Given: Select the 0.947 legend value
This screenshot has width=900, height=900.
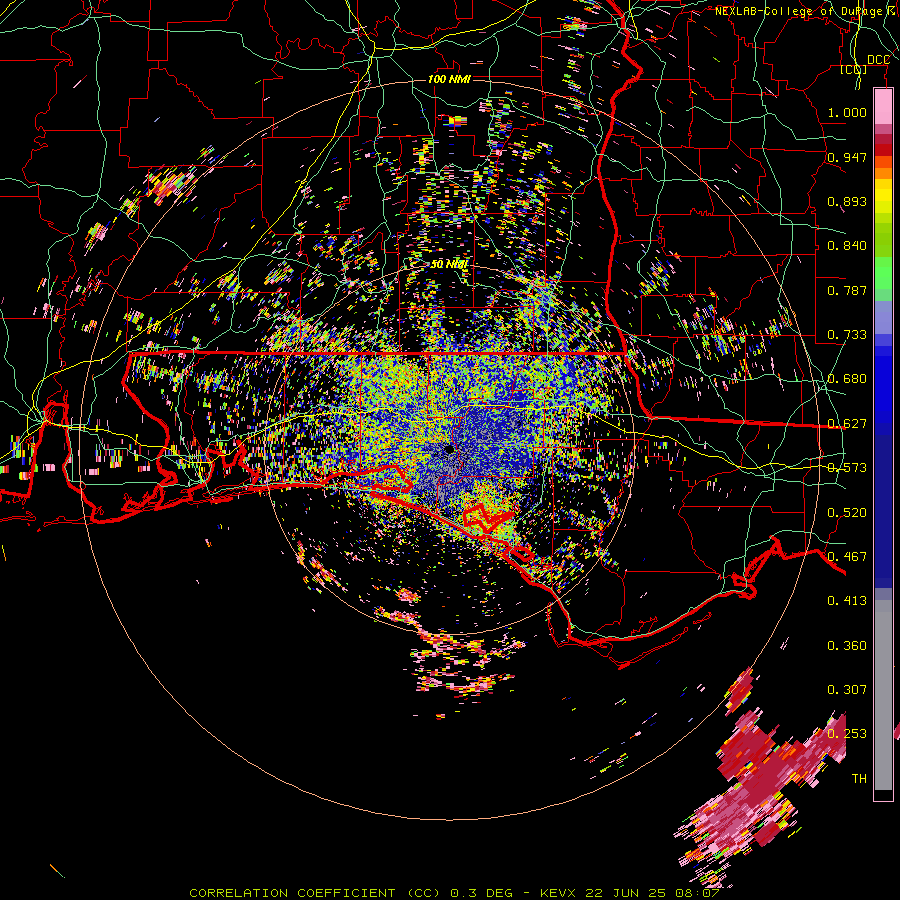Looking at the screenshot, I should click(x=847, y=157).
